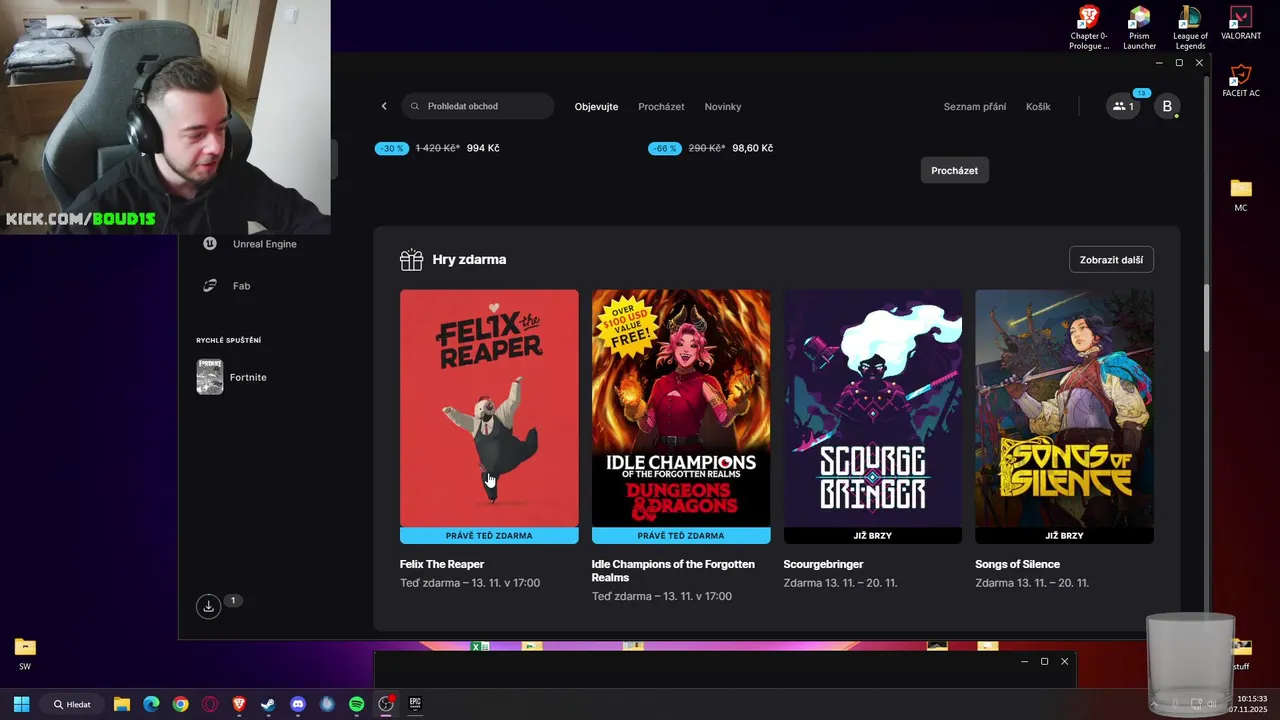Click the Unreal Engine sidebar label

(x=265, y=243)
